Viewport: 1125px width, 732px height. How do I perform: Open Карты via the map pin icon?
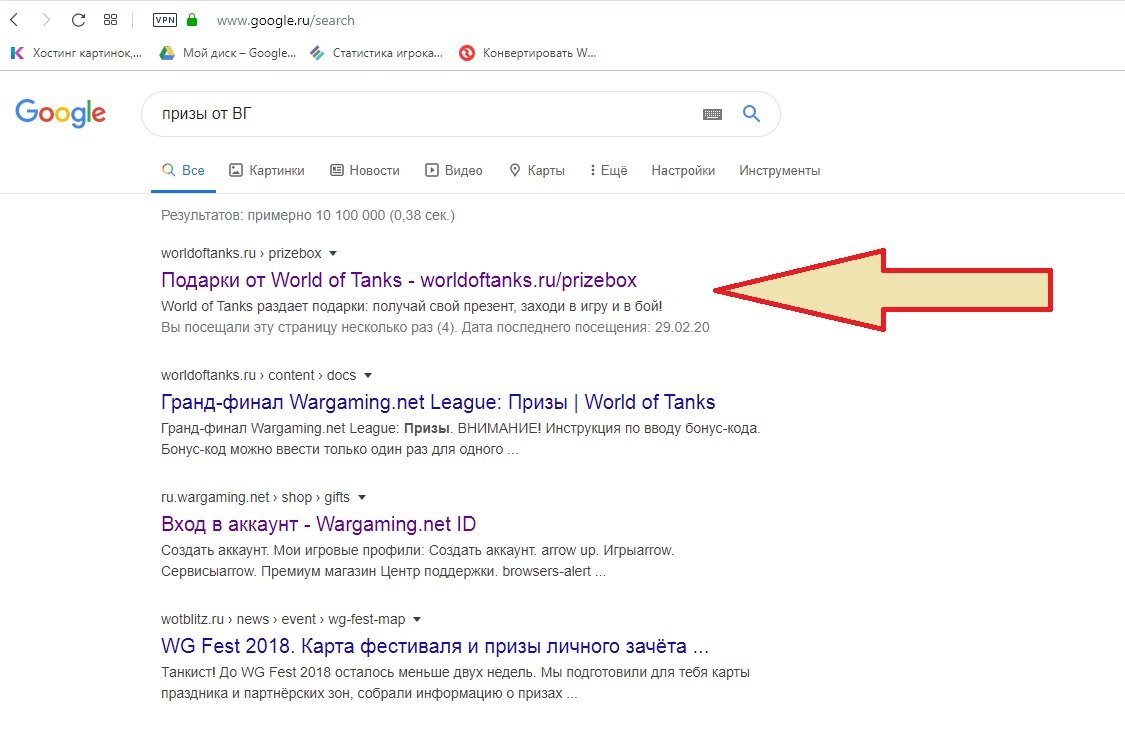515,170
